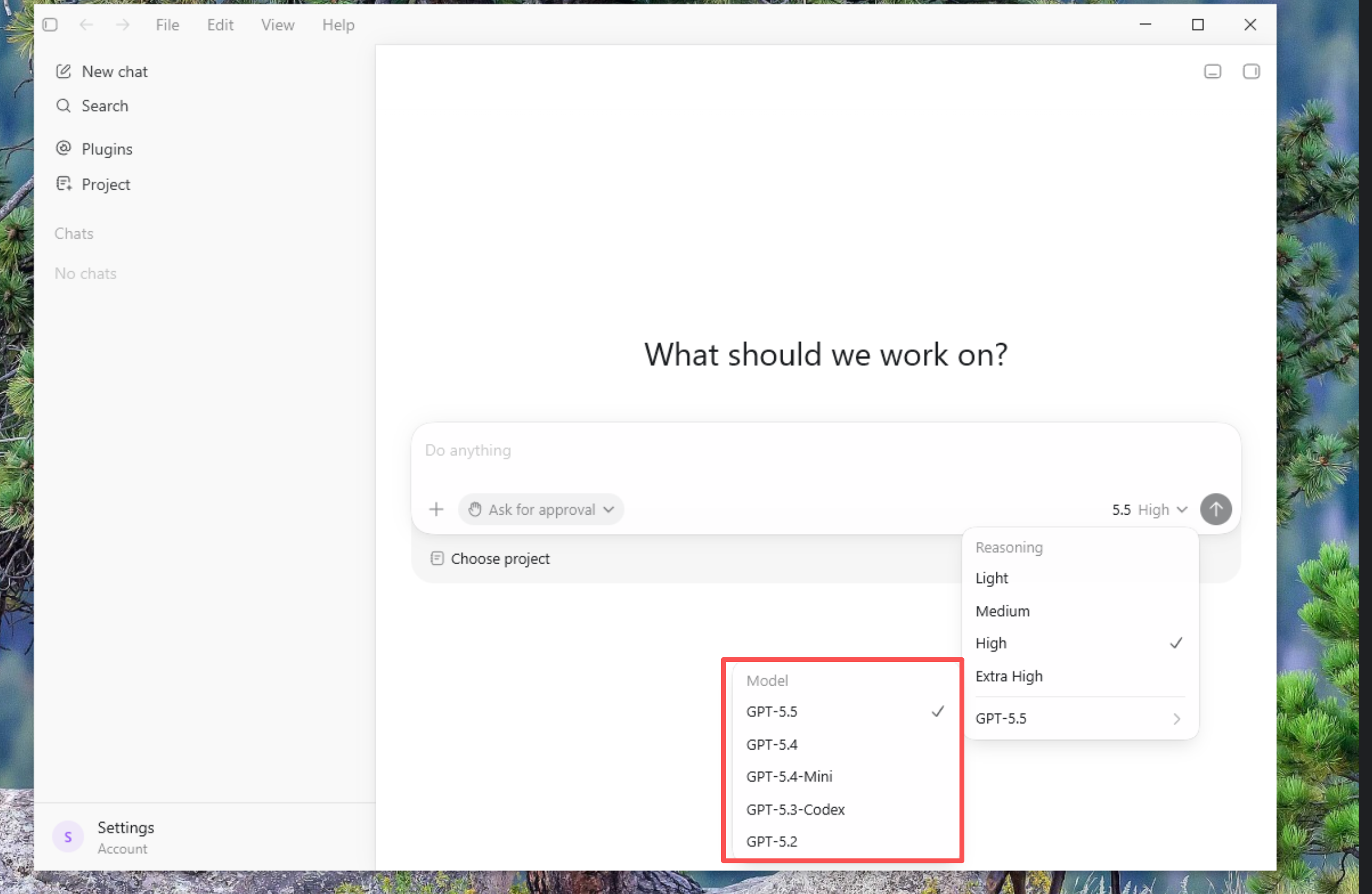Choose the GPT-5.4-Mini model
This screenshot has width=1372, height=894.
(x=845, y=776)
